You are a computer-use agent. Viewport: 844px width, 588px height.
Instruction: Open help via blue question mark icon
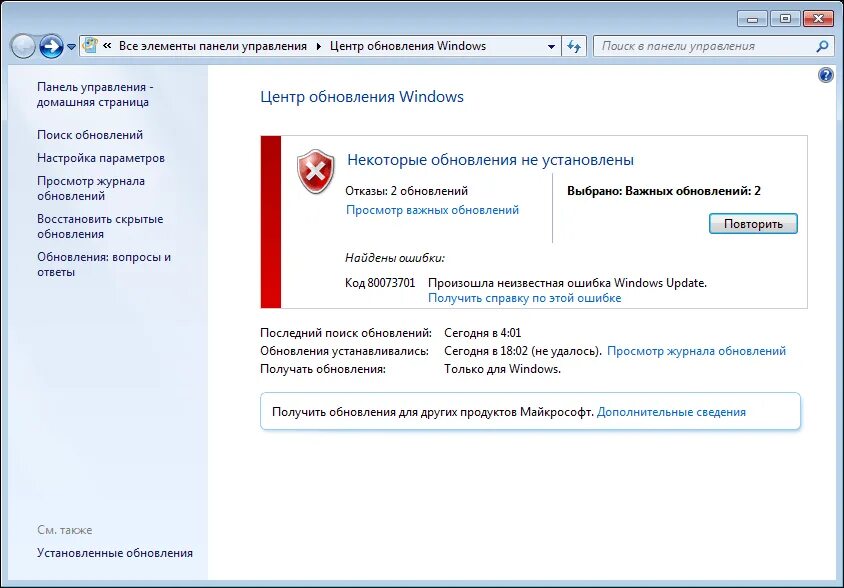[x=826, y=75]
